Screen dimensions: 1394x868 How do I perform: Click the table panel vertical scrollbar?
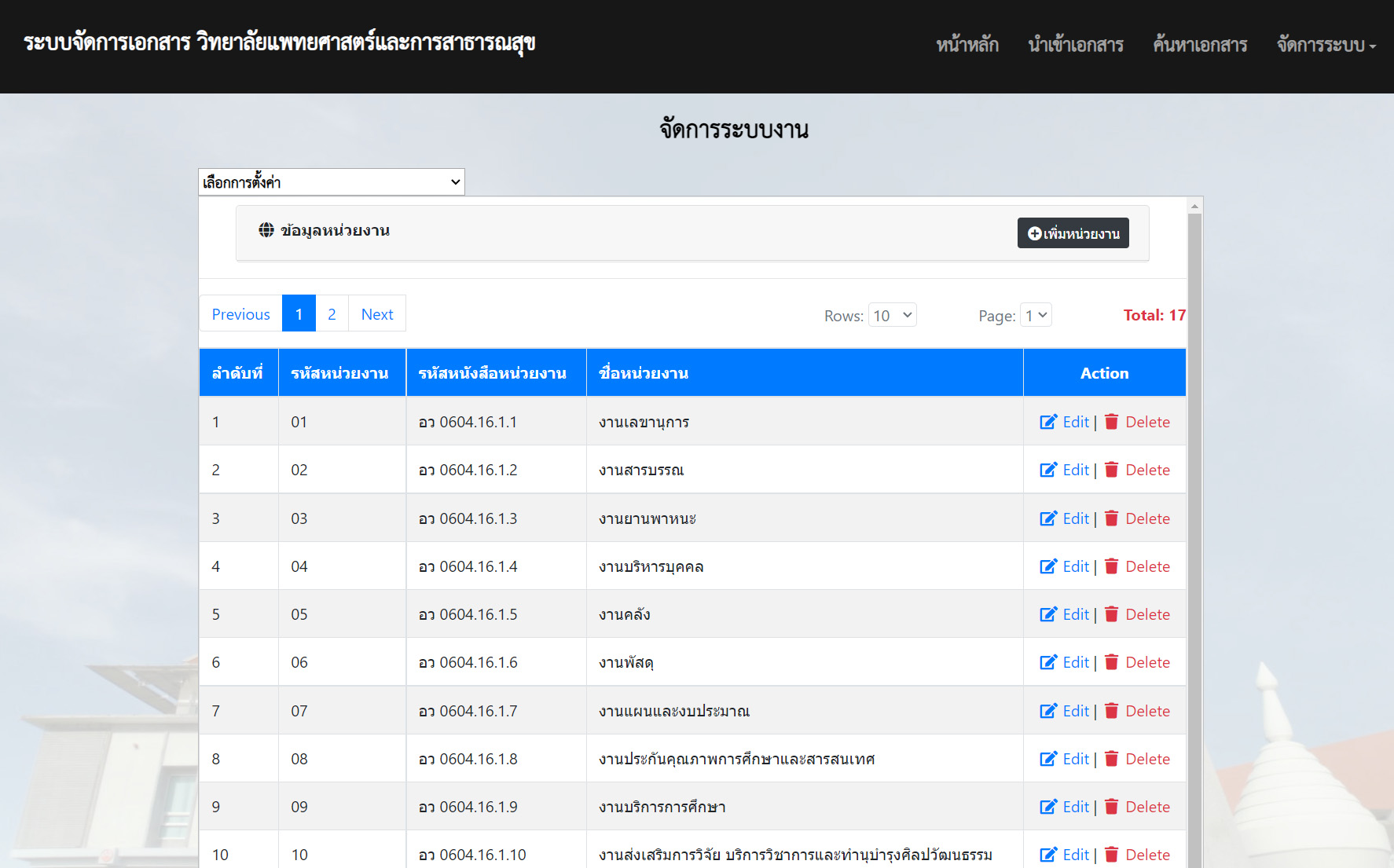pyautogui.click(x=1194, y=534)
